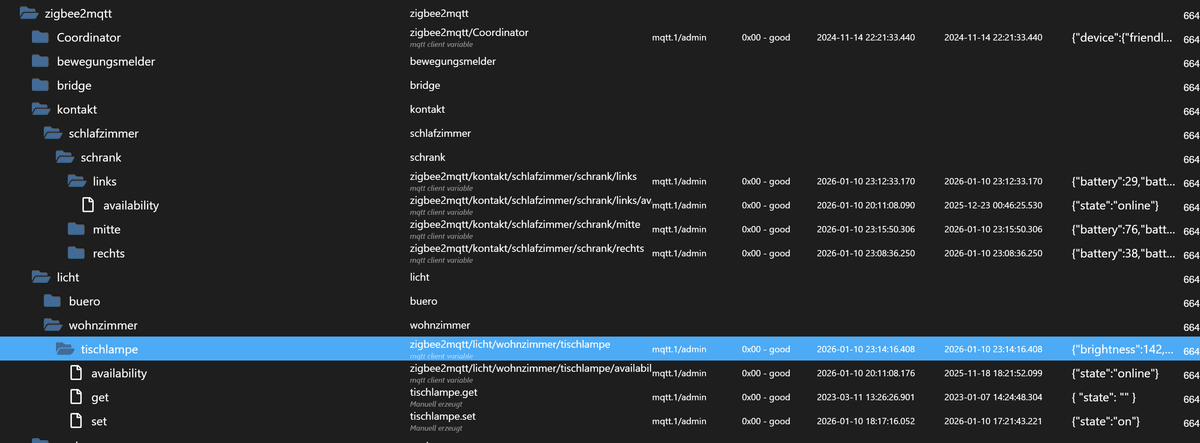1200x443 pixels.
Task: Click the value starting {"device":{"friendl
Action: tap(1123, 37)
